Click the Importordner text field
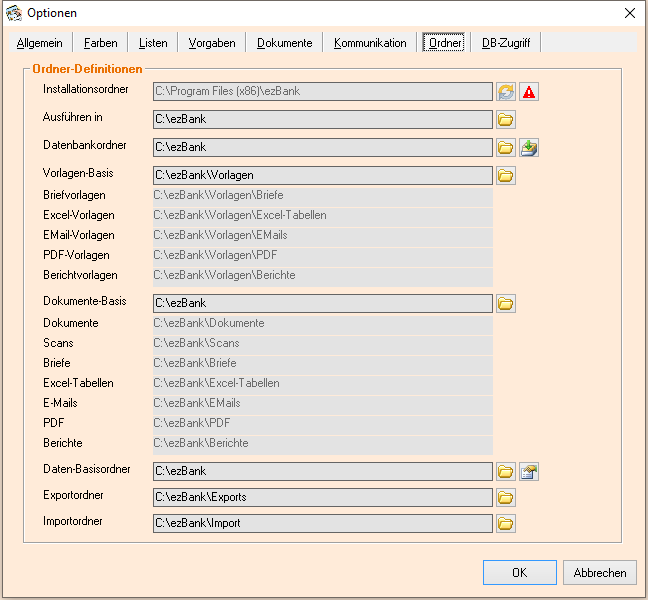 tap(322, 523)
